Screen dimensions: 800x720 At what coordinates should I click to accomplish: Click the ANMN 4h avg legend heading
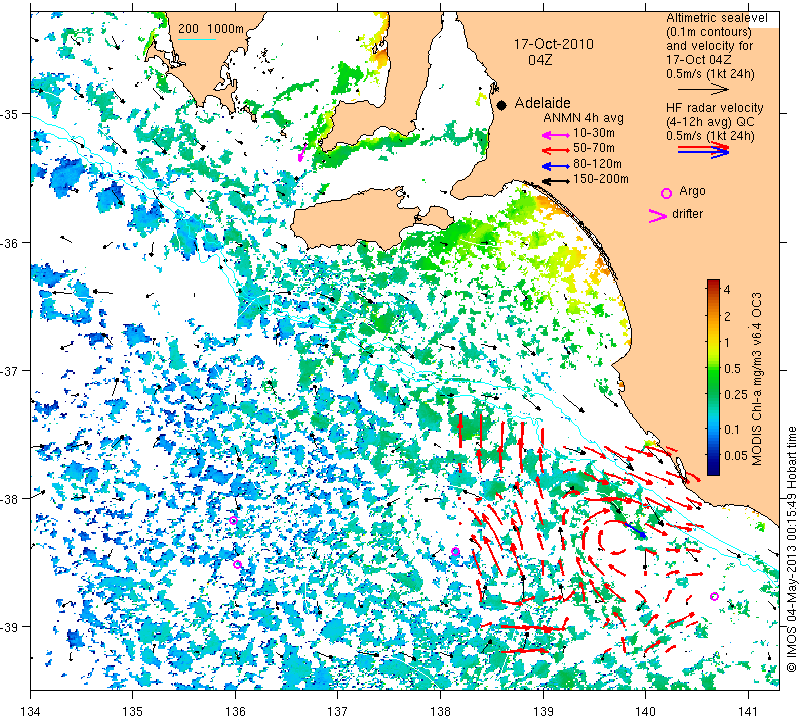click(x=583, y=118)
